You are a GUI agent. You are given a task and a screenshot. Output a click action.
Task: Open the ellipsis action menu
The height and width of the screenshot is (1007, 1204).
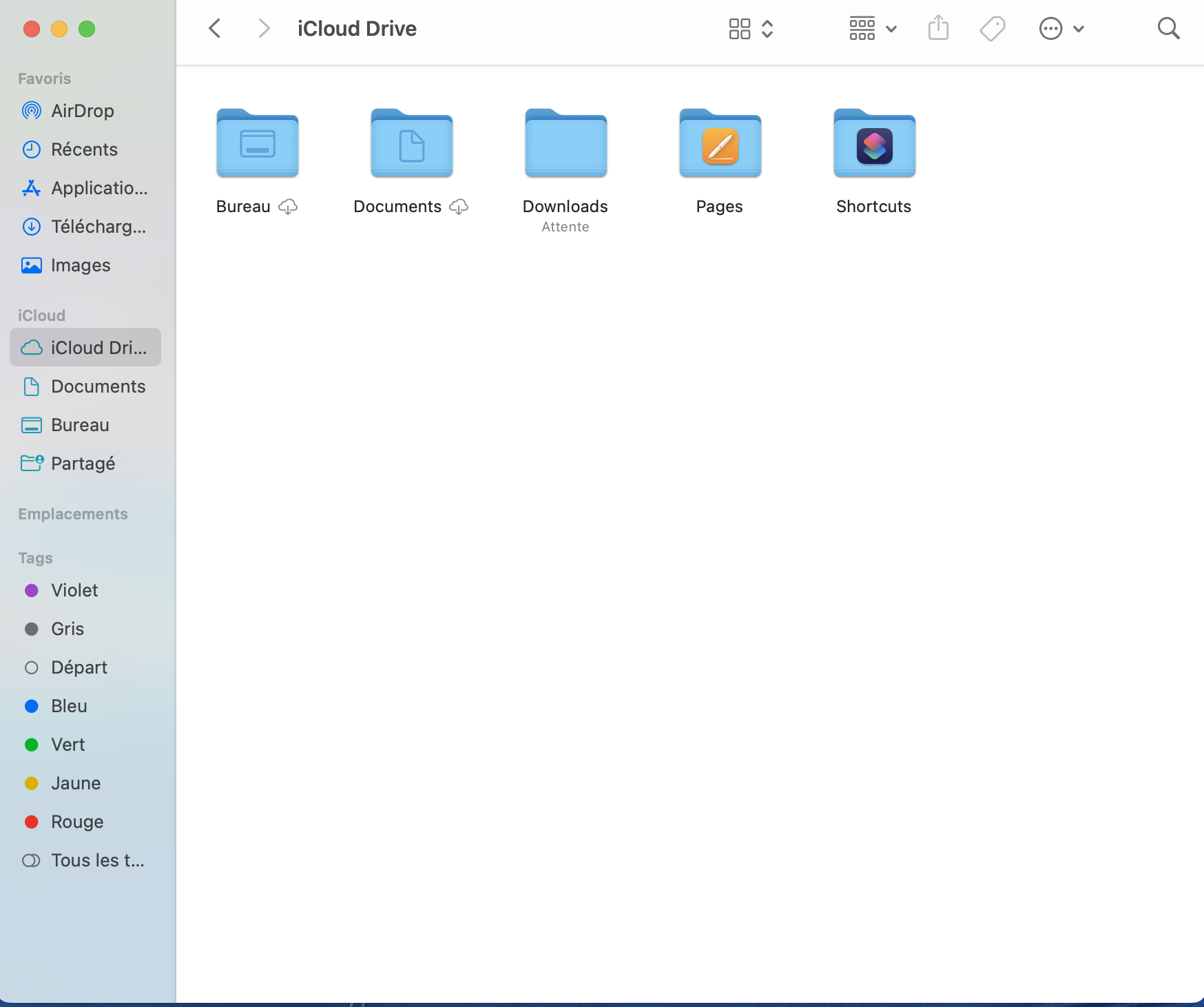[1061, 29]
